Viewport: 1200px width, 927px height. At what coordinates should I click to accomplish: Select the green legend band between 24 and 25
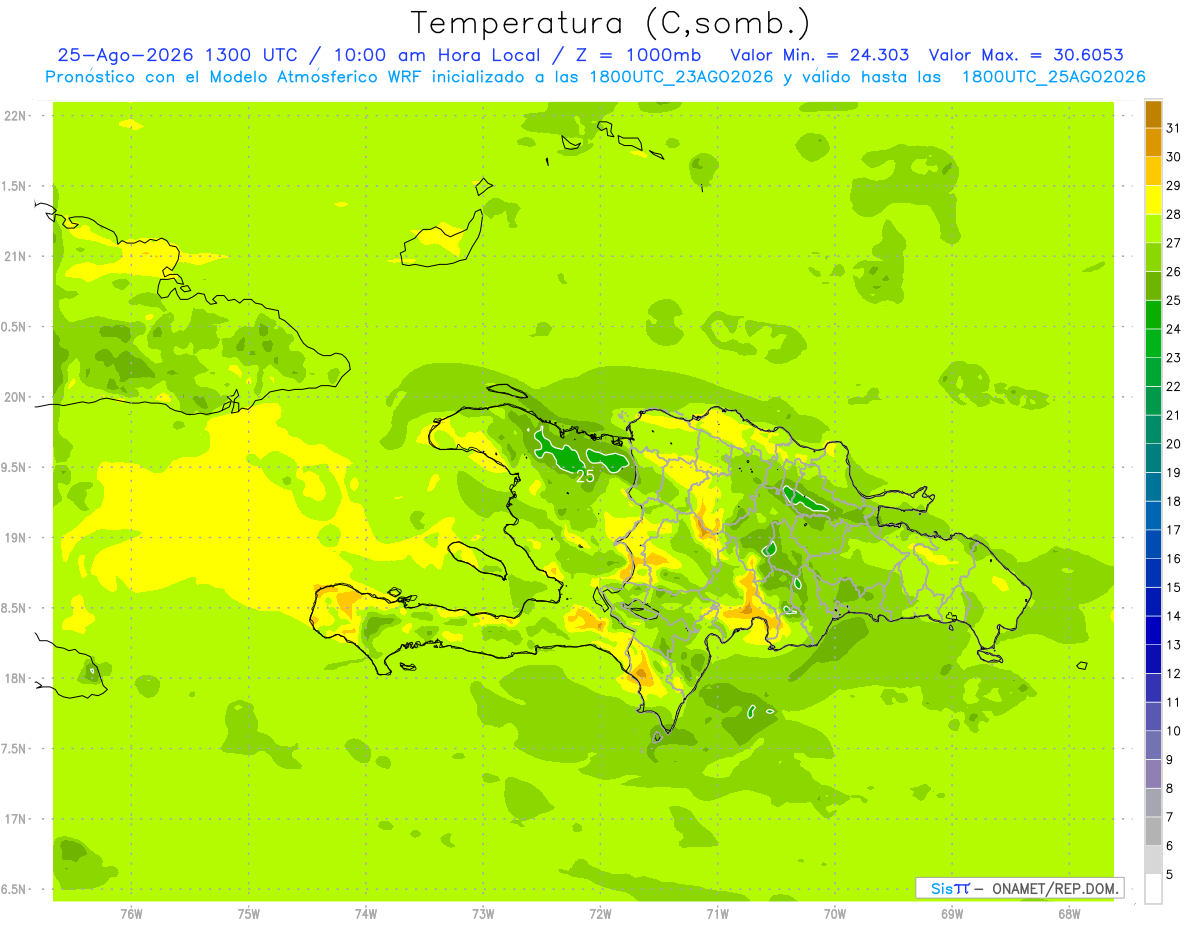point(1153,314)
